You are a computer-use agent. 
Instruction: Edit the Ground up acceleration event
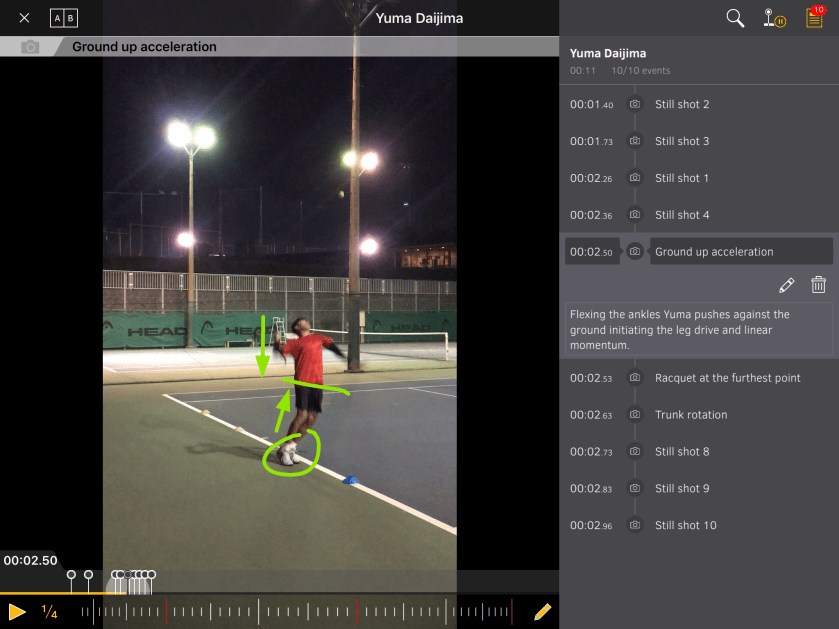click(786, 285)
